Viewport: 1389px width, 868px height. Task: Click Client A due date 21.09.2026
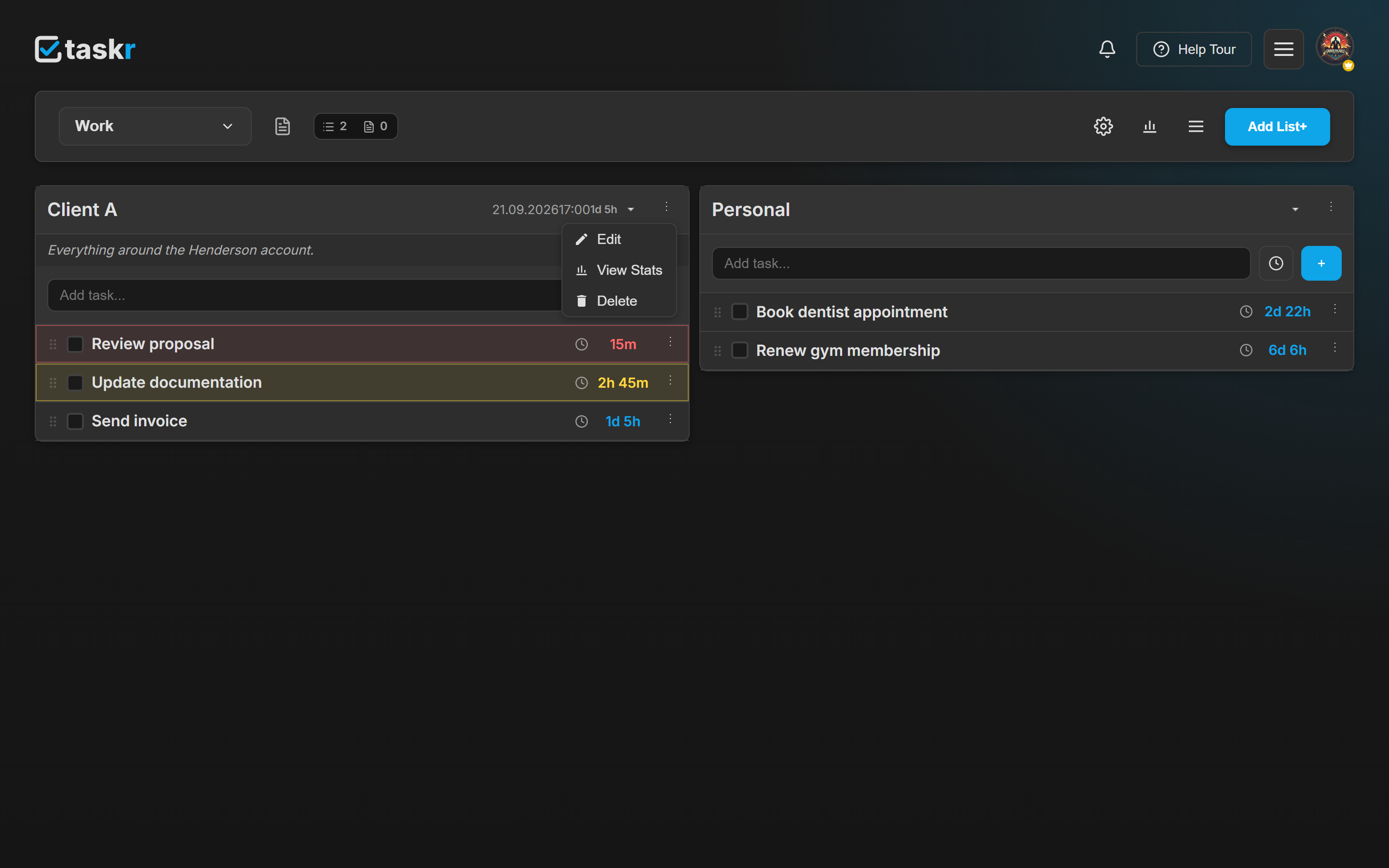tap(525, 210)
